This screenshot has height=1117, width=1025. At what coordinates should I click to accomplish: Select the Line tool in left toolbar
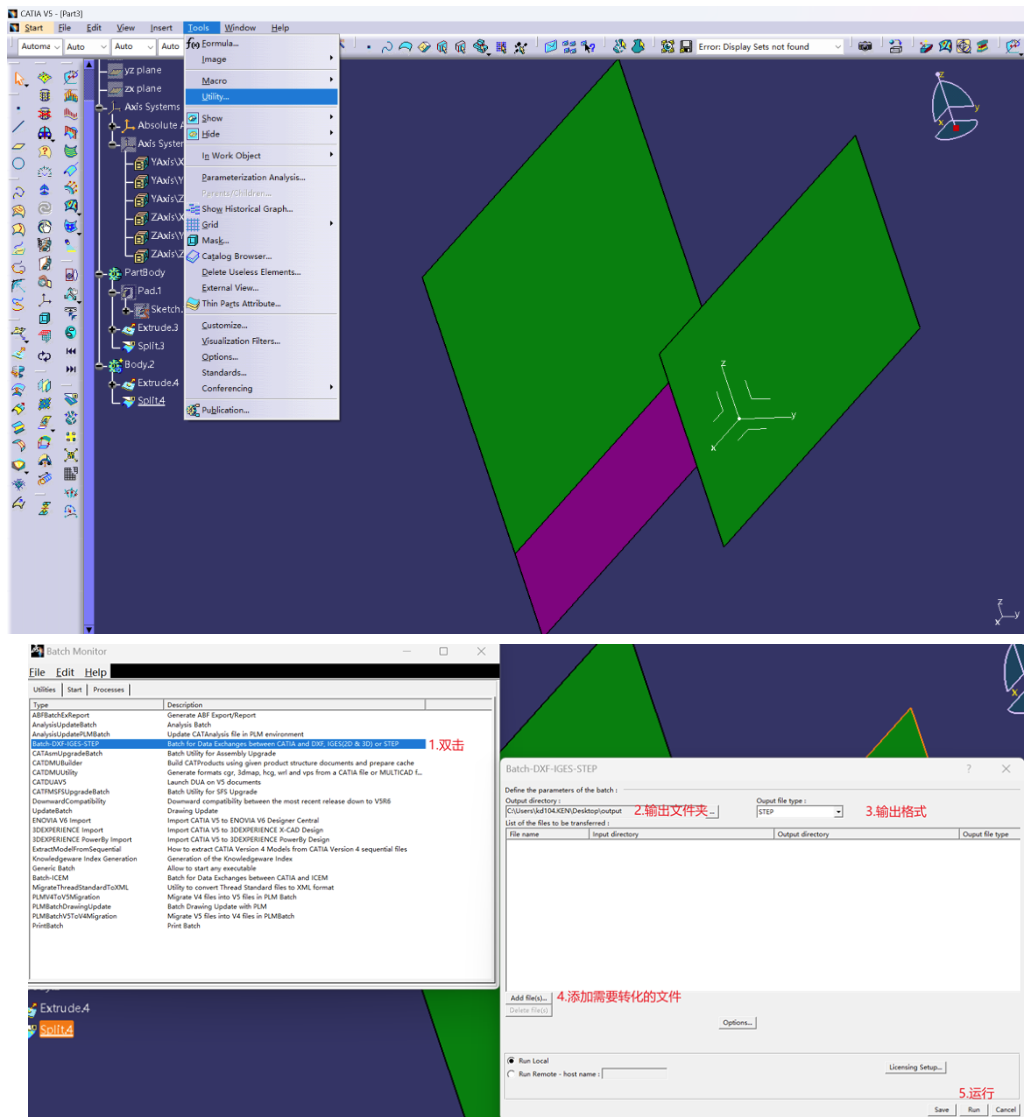tap(19, 128)
